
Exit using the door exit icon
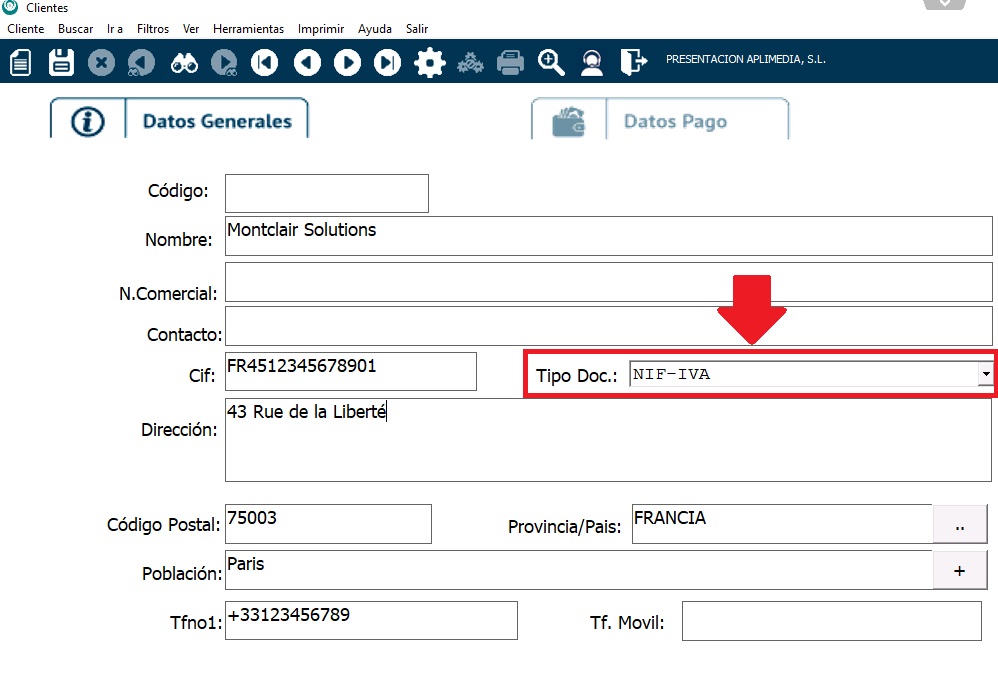(x=632, y=63)
